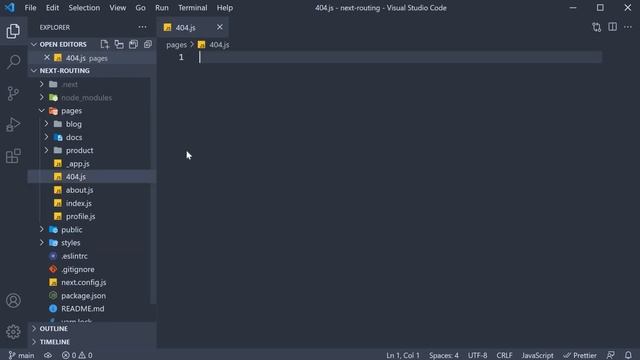Close the 404.js editor tab

coord(220,27)
